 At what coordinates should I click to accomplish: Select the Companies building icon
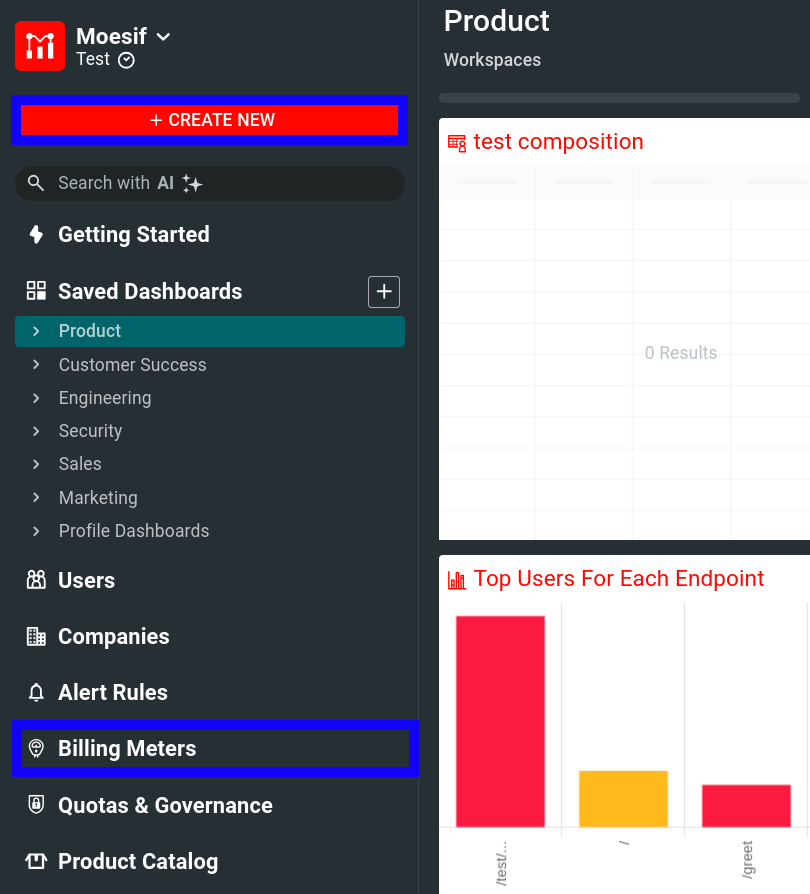click(35, 636)
